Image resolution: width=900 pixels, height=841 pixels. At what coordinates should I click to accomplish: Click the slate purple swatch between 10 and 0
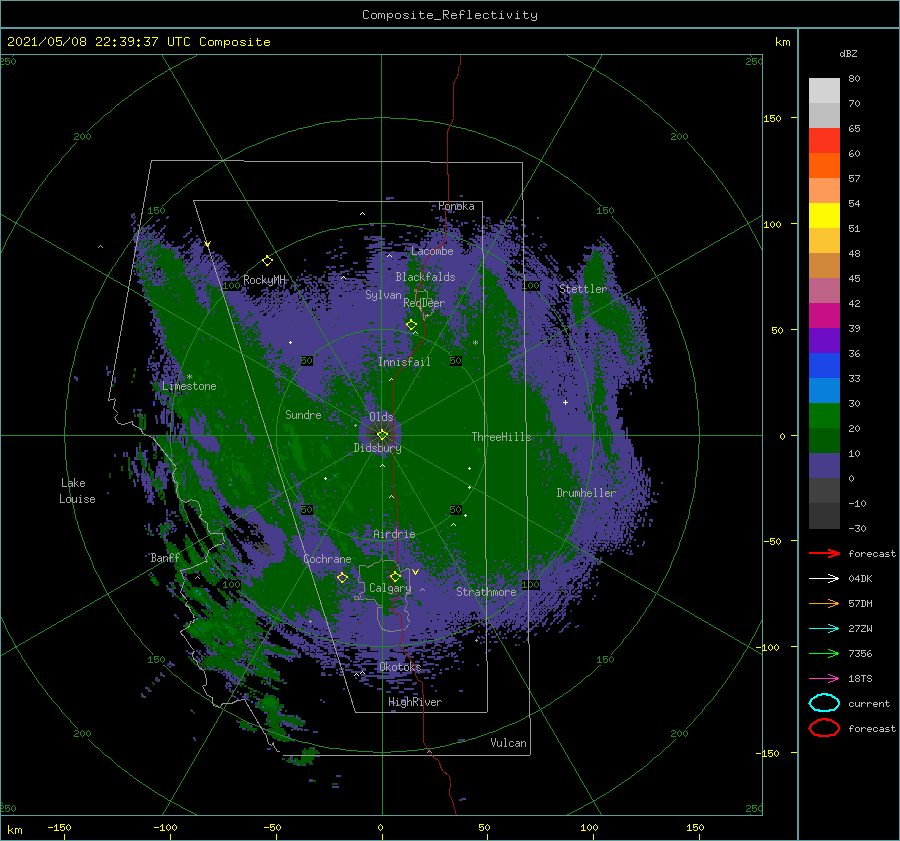click(x=824, y=465)
